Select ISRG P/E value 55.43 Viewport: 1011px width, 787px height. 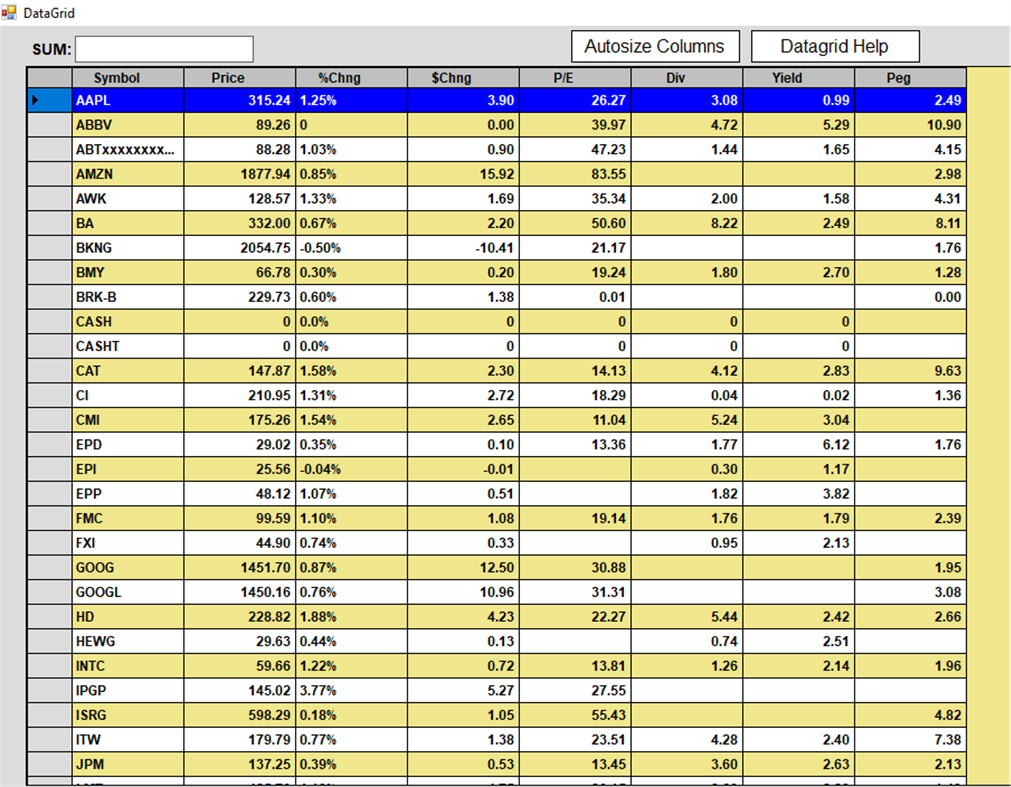click(575, 715)
